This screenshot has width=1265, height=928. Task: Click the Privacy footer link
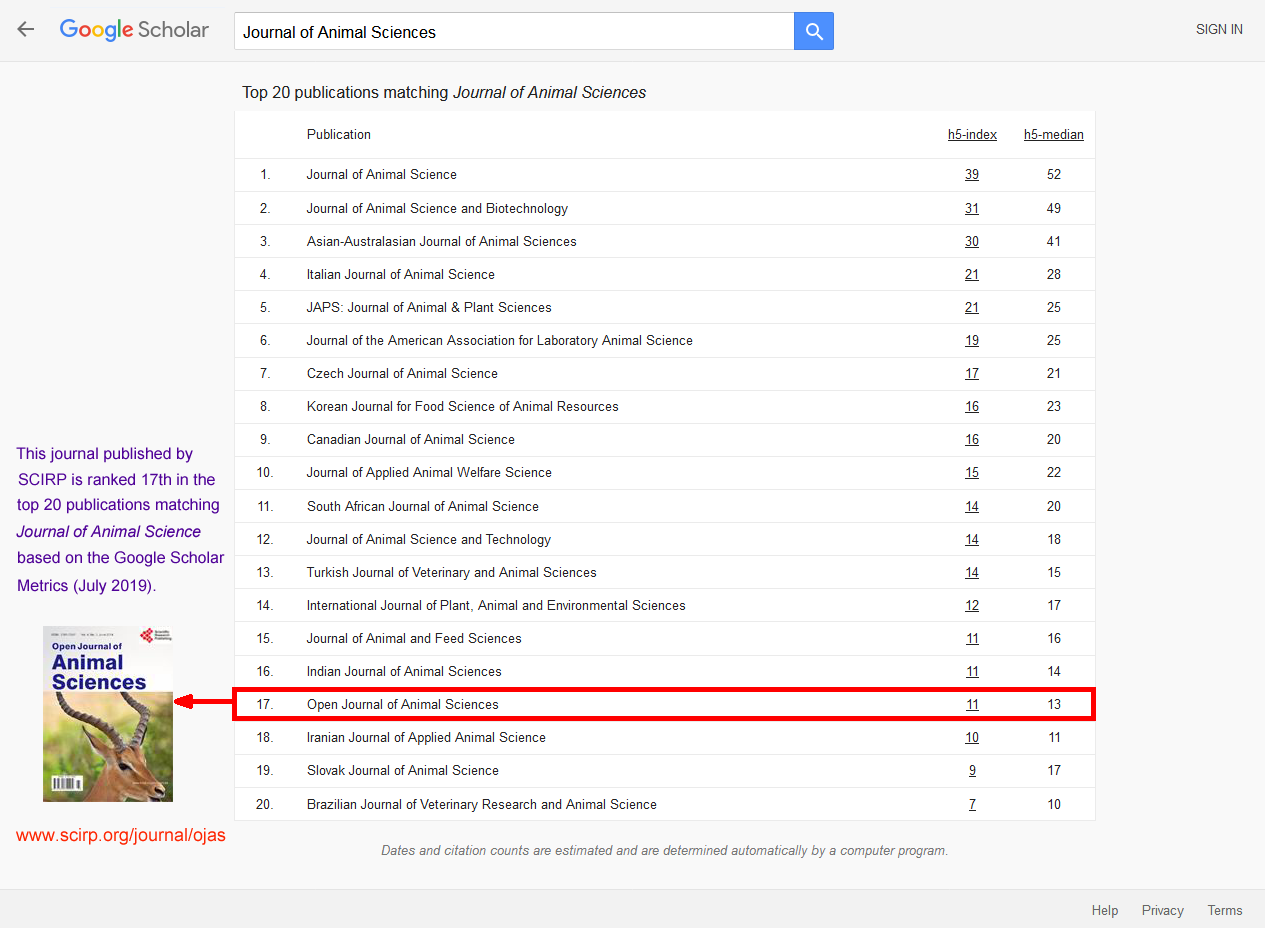1163,911
